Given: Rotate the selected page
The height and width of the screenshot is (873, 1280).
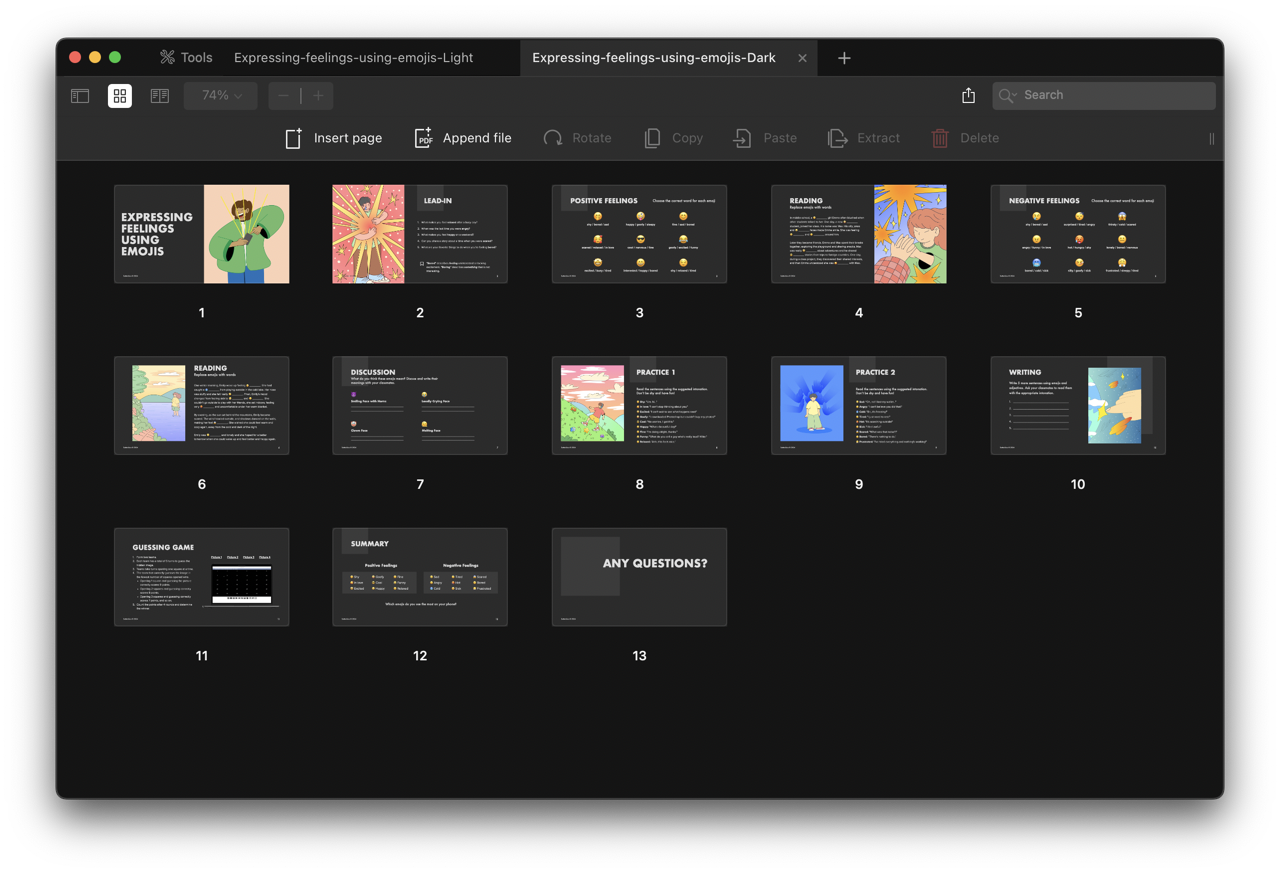Looking at the screenshot, I should coord(577,138).
